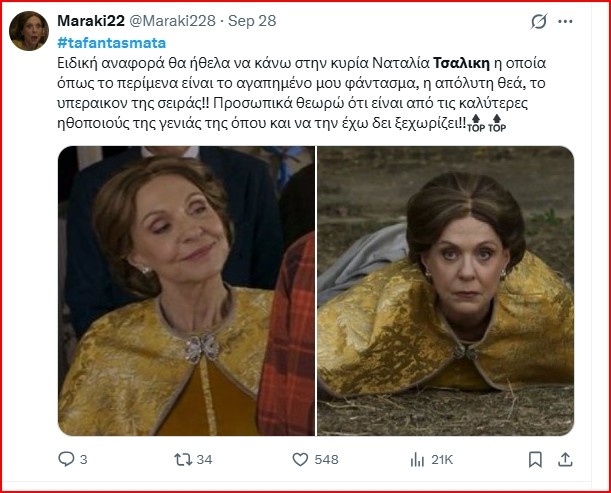Screen dimensions: 611x493
Task: Open the #tafantasmata hashtag
Action: (112, 42)
